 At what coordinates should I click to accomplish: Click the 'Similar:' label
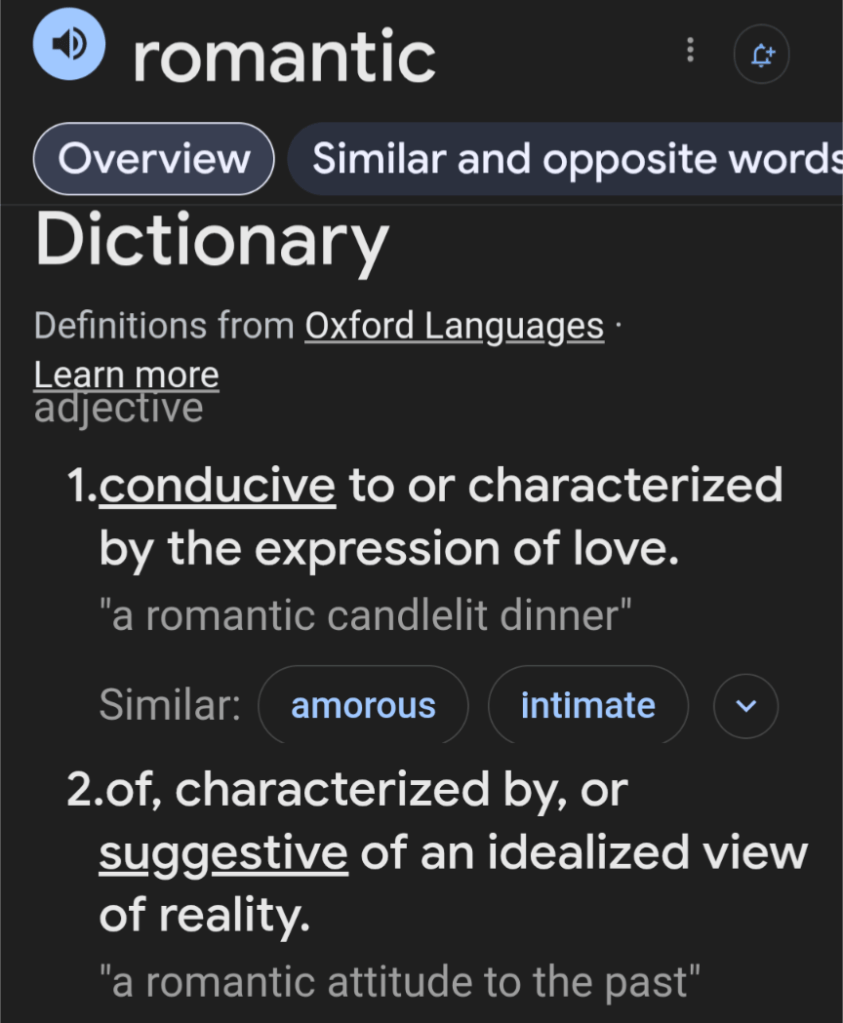[170, 706]
